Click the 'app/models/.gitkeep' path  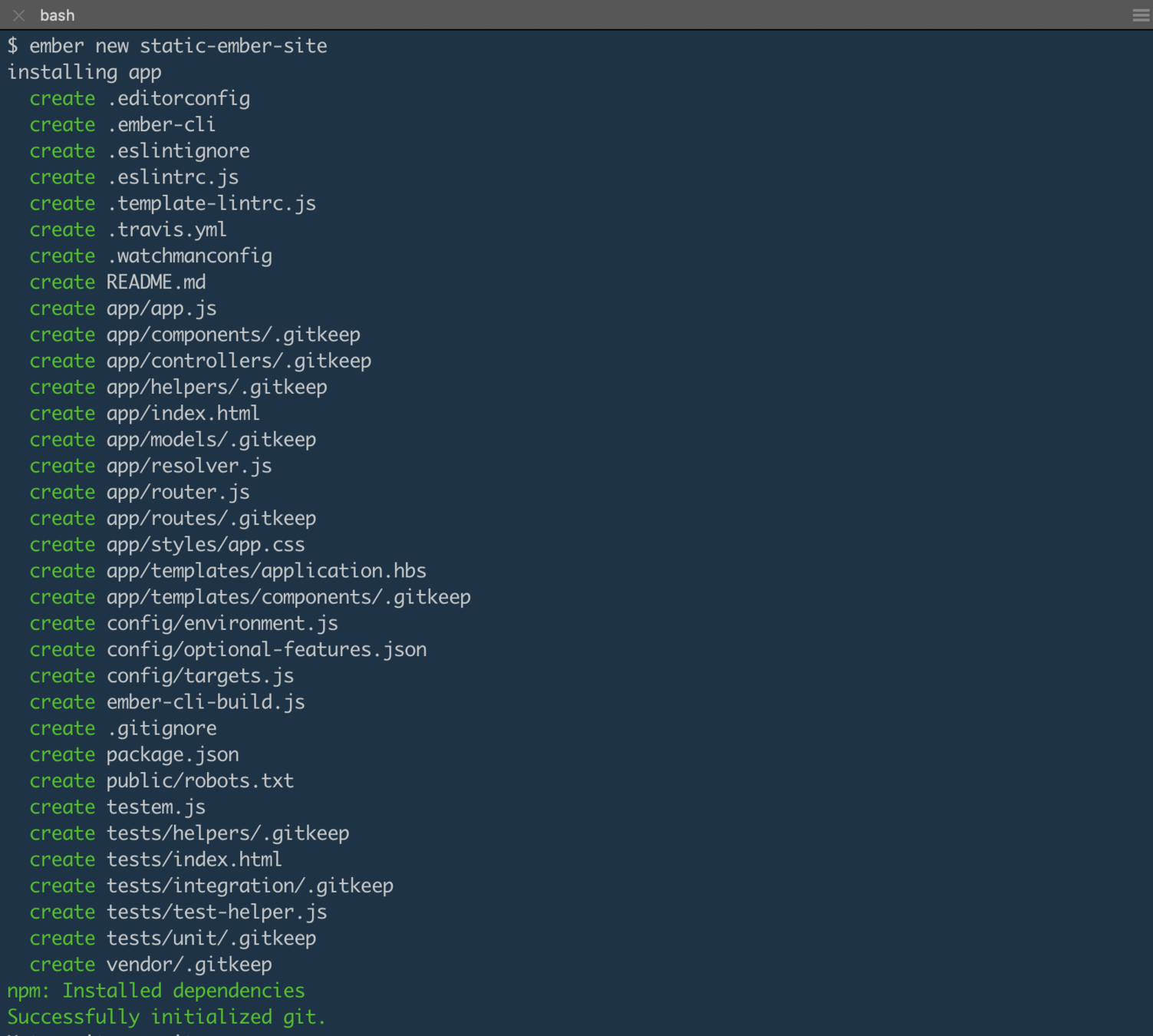point(212,440)
